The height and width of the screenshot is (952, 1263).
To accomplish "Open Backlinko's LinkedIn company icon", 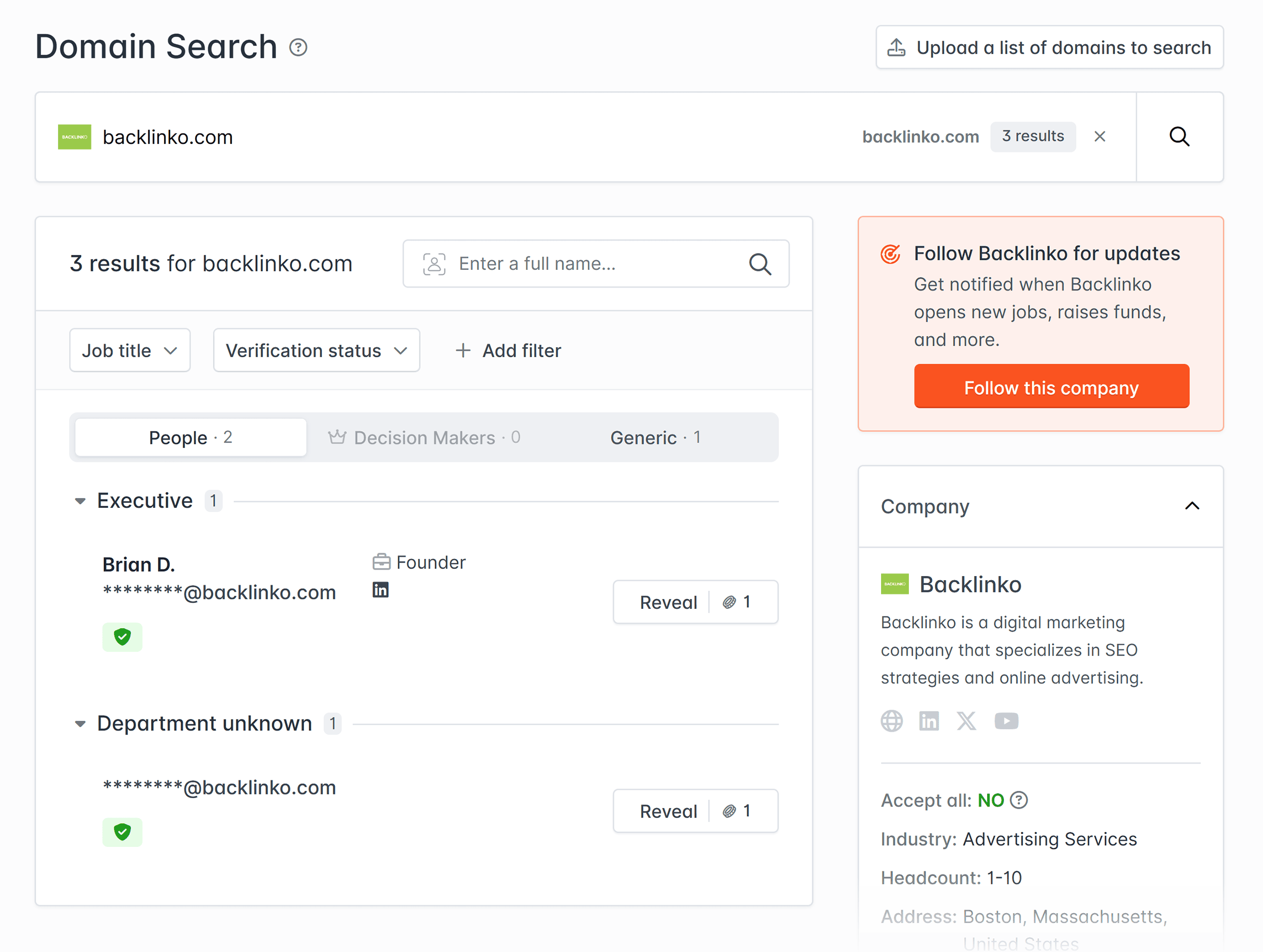I will [x=929, y=721].
